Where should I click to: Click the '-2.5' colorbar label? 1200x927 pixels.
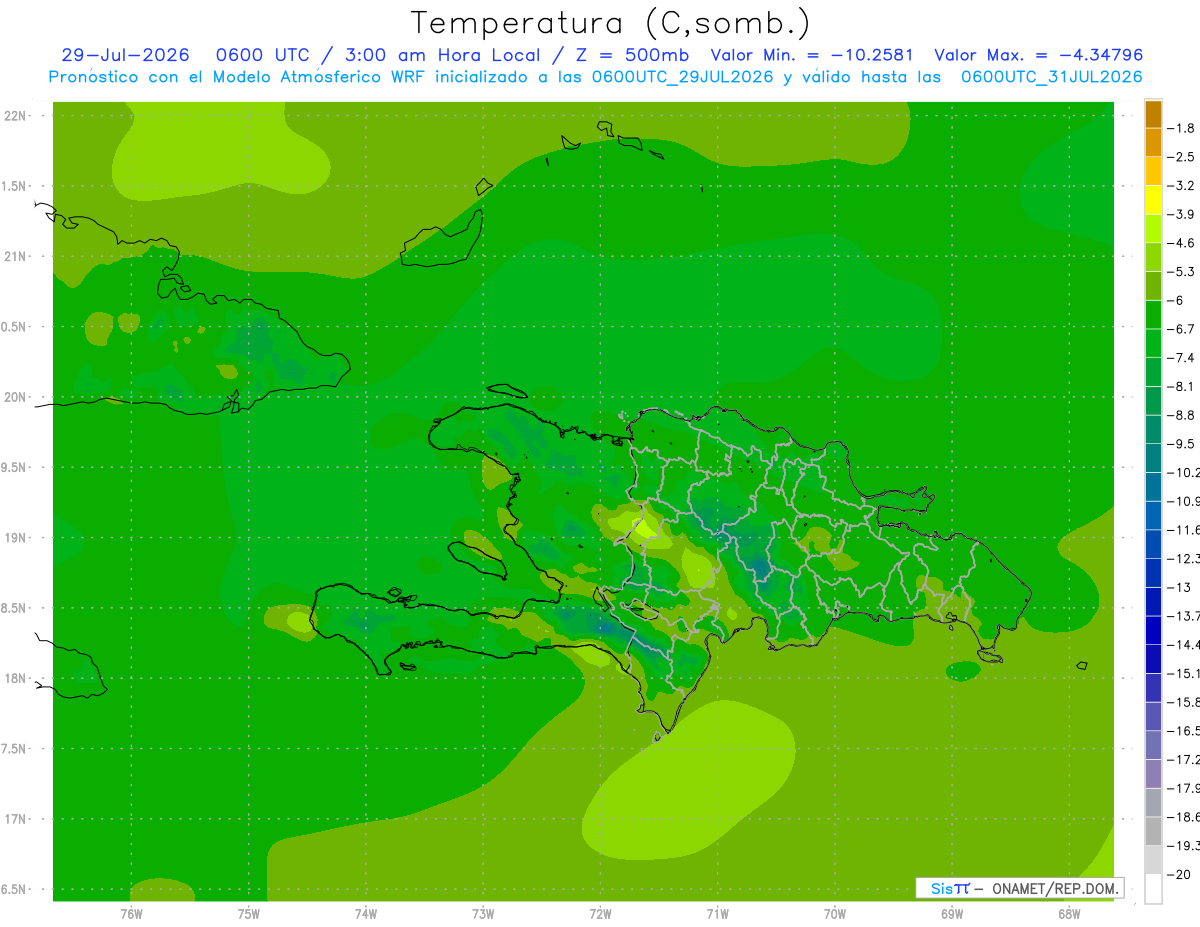point(1181,157)
